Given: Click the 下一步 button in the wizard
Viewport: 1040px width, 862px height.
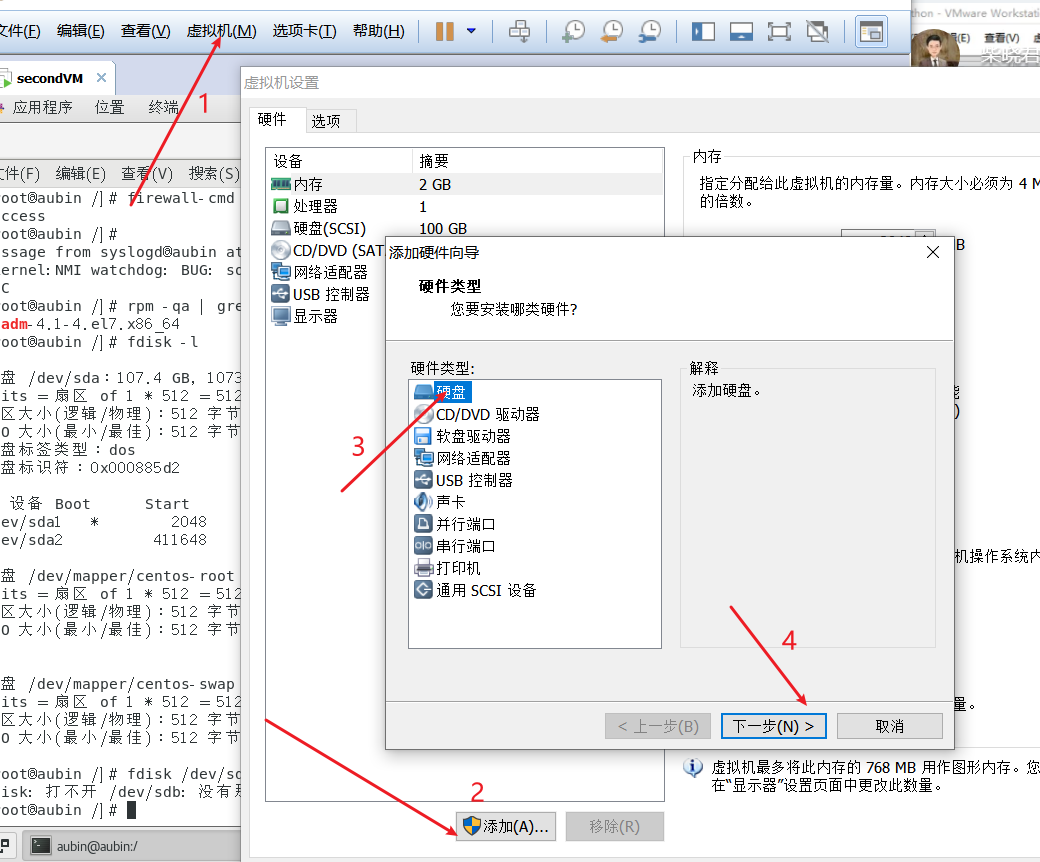Looking at the screenshot, I should (773, 725).
